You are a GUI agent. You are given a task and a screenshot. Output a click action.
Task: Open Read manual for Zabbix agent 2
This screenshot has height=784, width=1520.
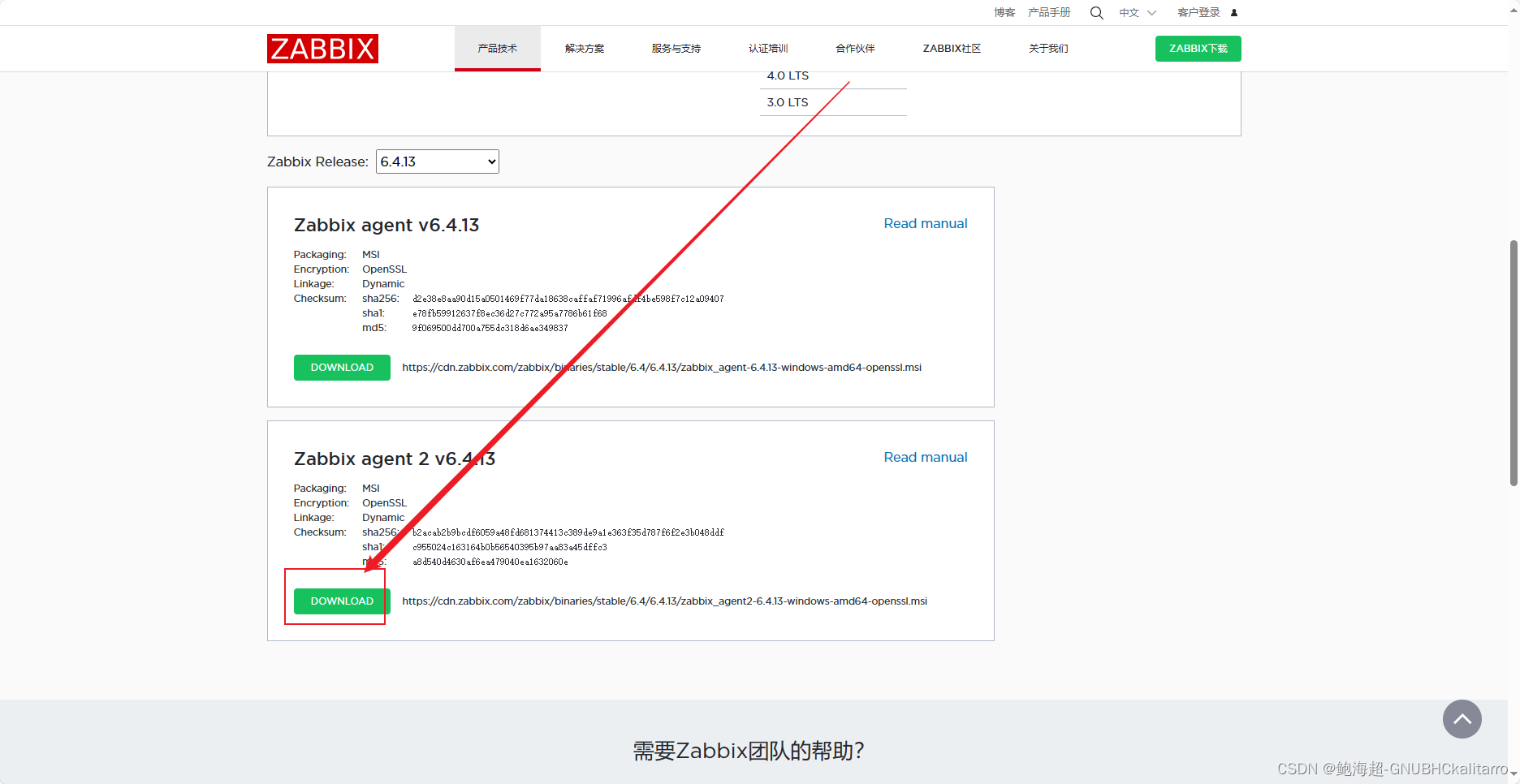coord(925,458)
